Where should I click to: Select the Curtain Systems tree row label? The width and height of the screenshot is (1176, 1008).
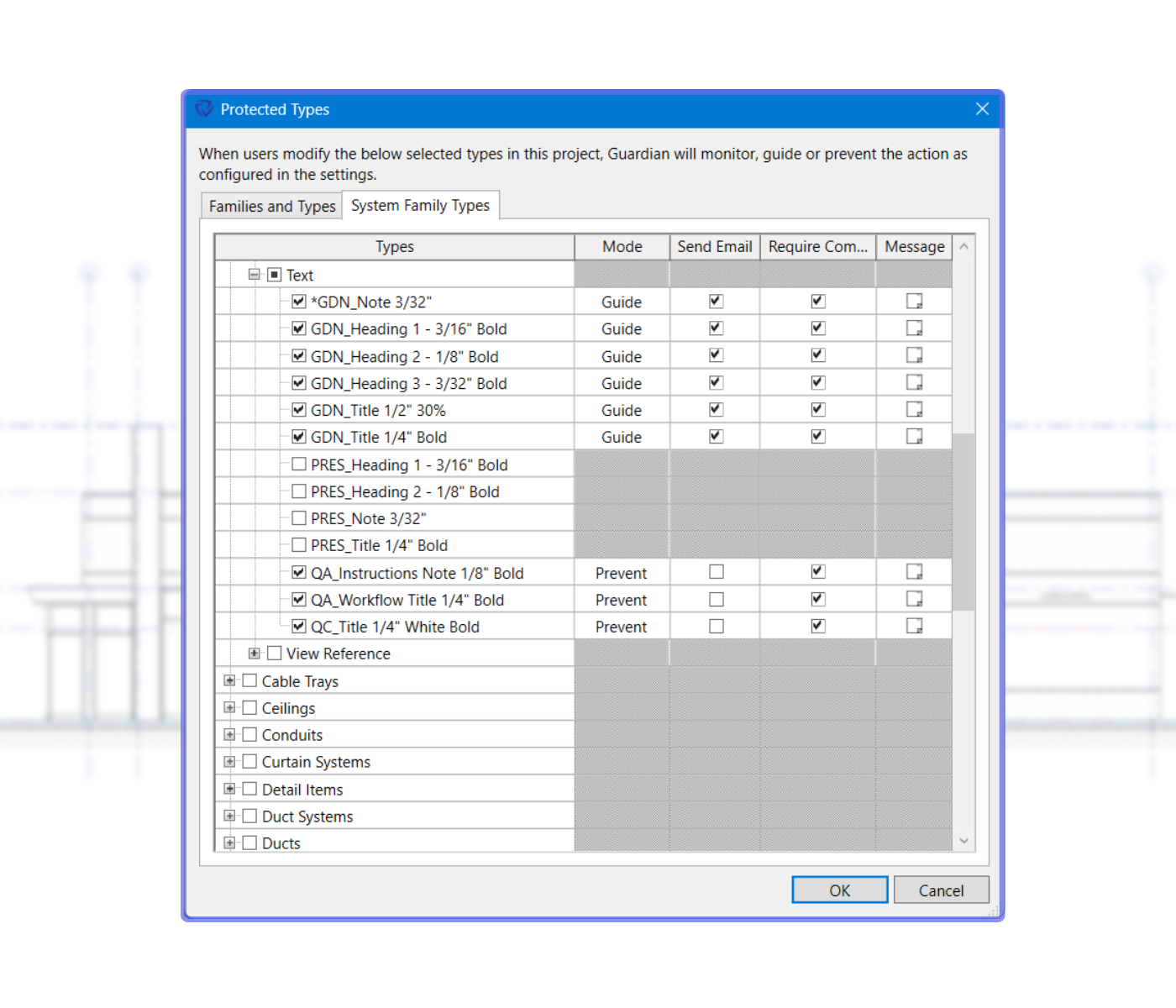316,762
